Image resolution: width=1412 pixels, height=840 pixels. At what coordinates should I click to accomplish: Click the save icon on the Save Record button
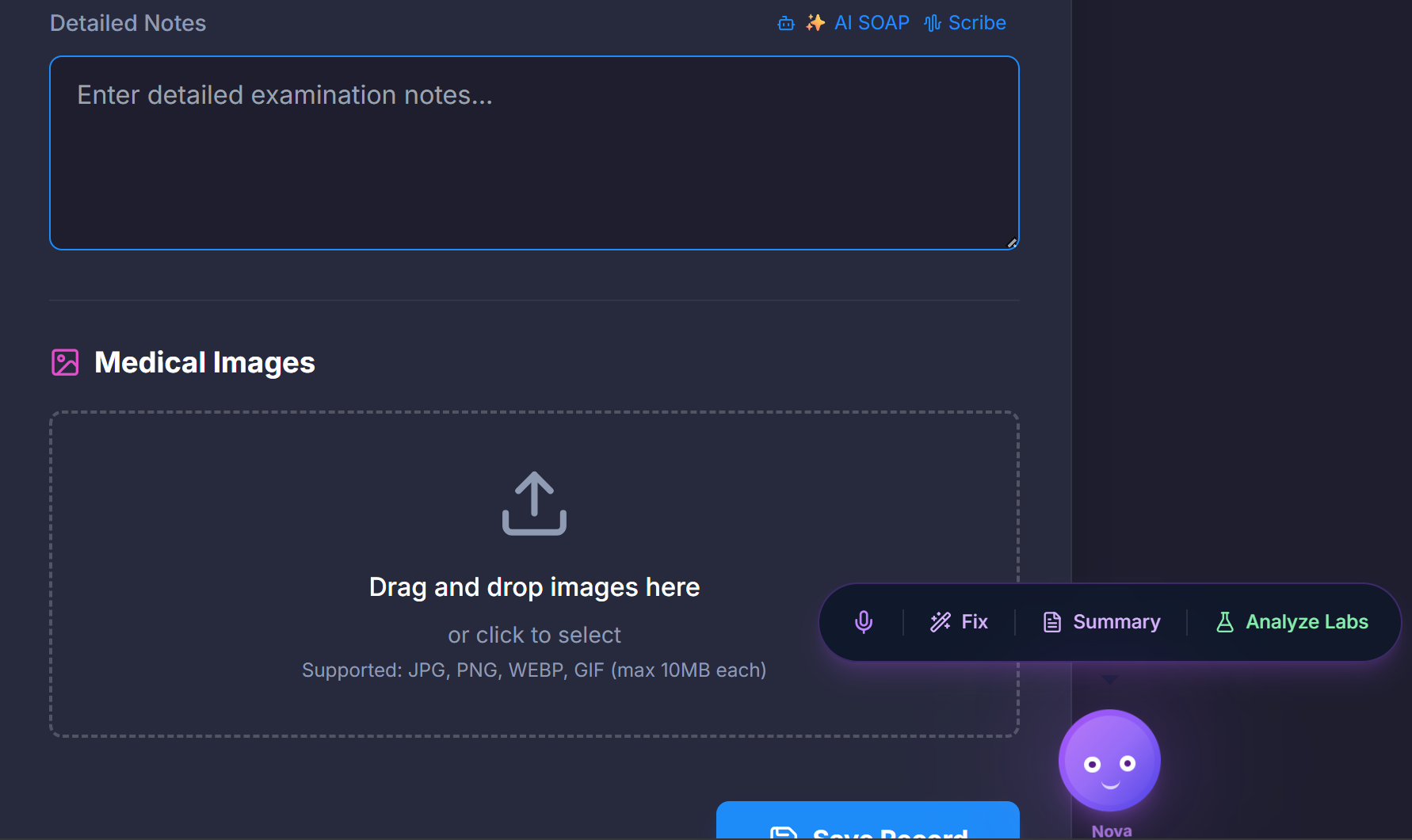click(x=784, y=832)
